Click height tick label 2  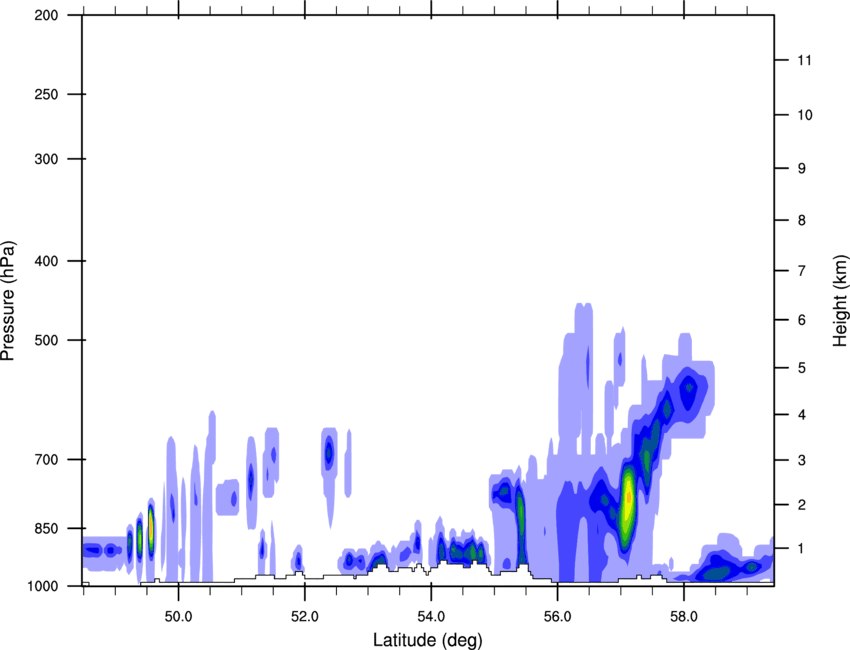tap(801, 505)
